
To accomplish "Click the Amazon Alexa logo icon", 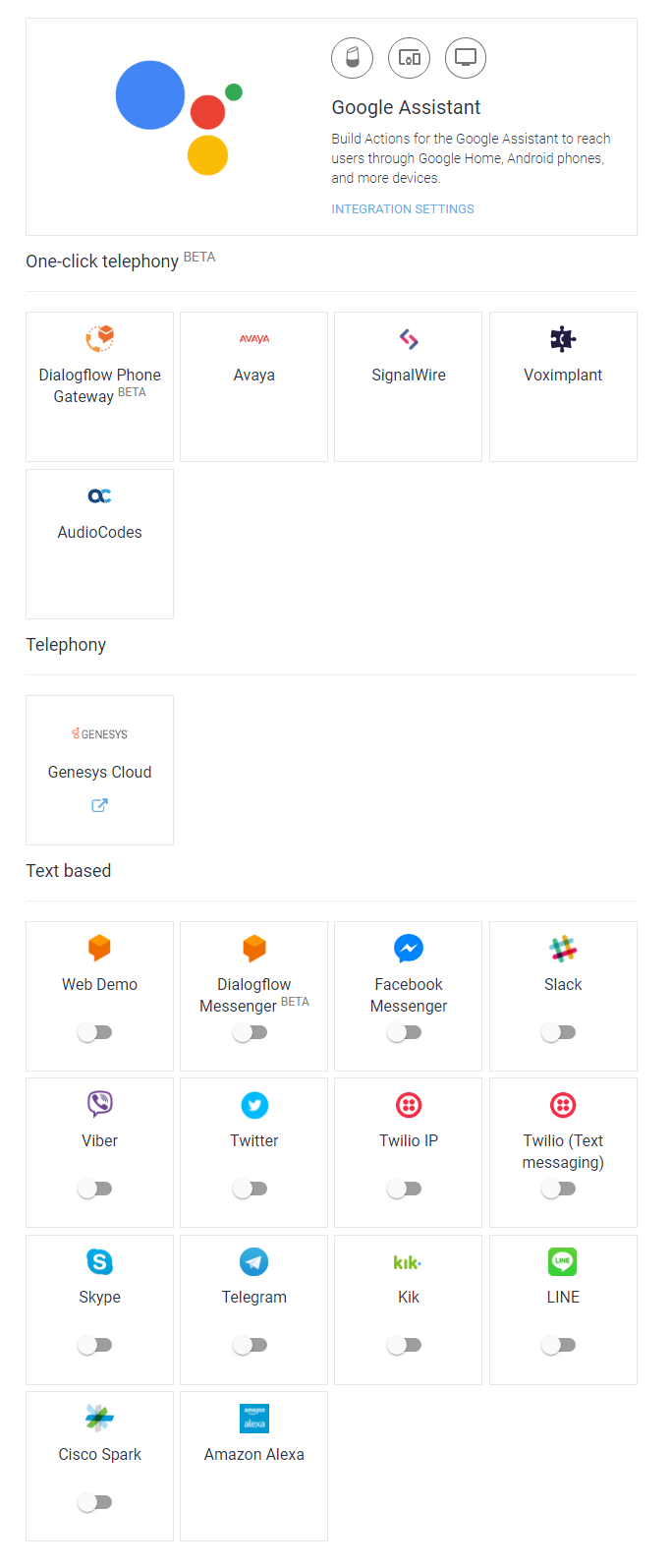I will pos(253,1419).
